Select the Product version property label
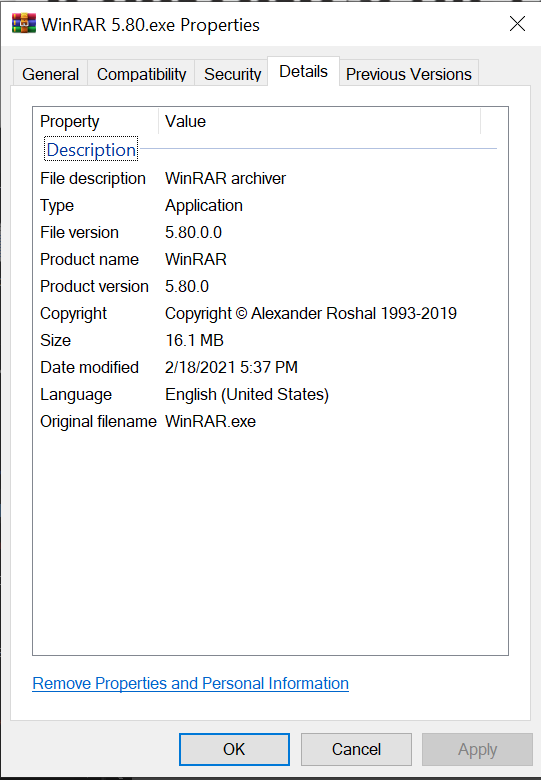Image resolution: width=541 pixels, height=780 pixels. coord(94,286)
